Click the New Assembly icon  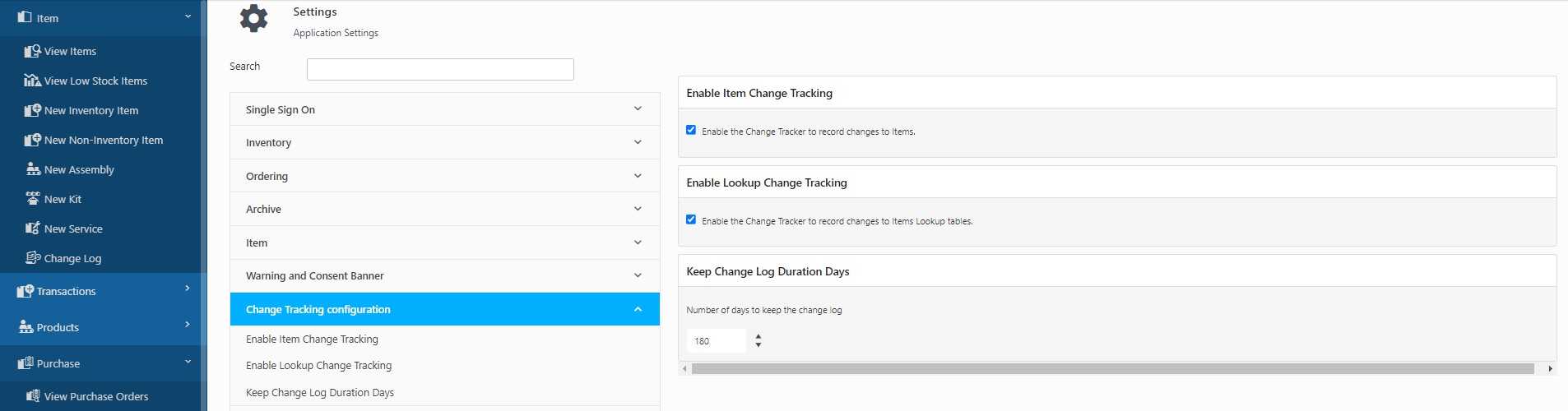pos(33,169)
